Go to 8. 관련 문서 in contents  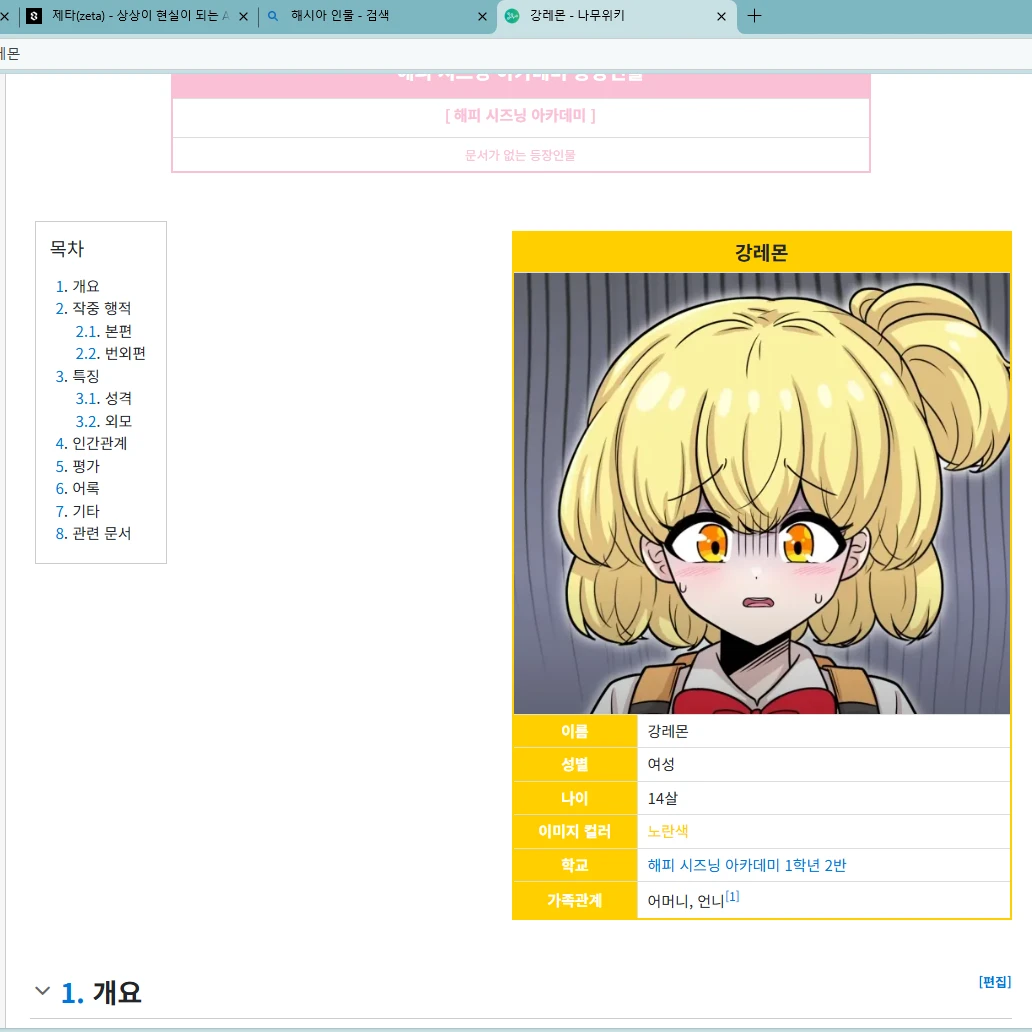pyautogui.click(x=101, y=533)
